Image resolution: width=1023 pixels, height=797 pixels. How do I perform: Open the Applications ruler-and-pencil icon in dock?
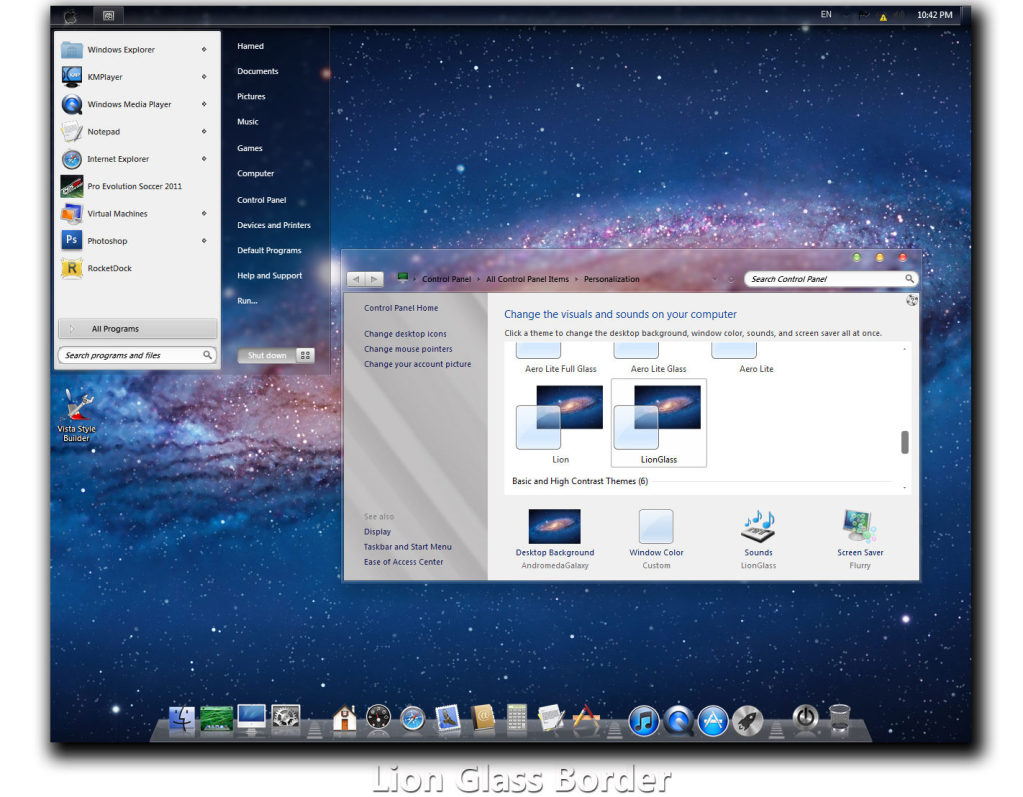[586, 717]
